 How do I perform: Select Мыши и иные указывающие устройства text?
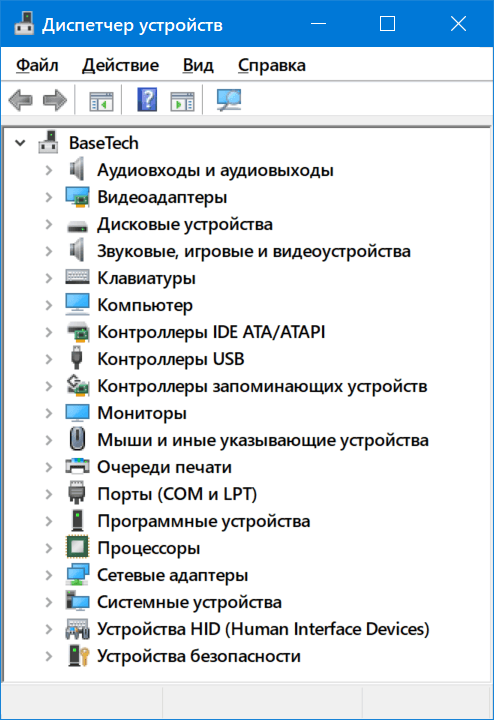click(x=263, y=440)
